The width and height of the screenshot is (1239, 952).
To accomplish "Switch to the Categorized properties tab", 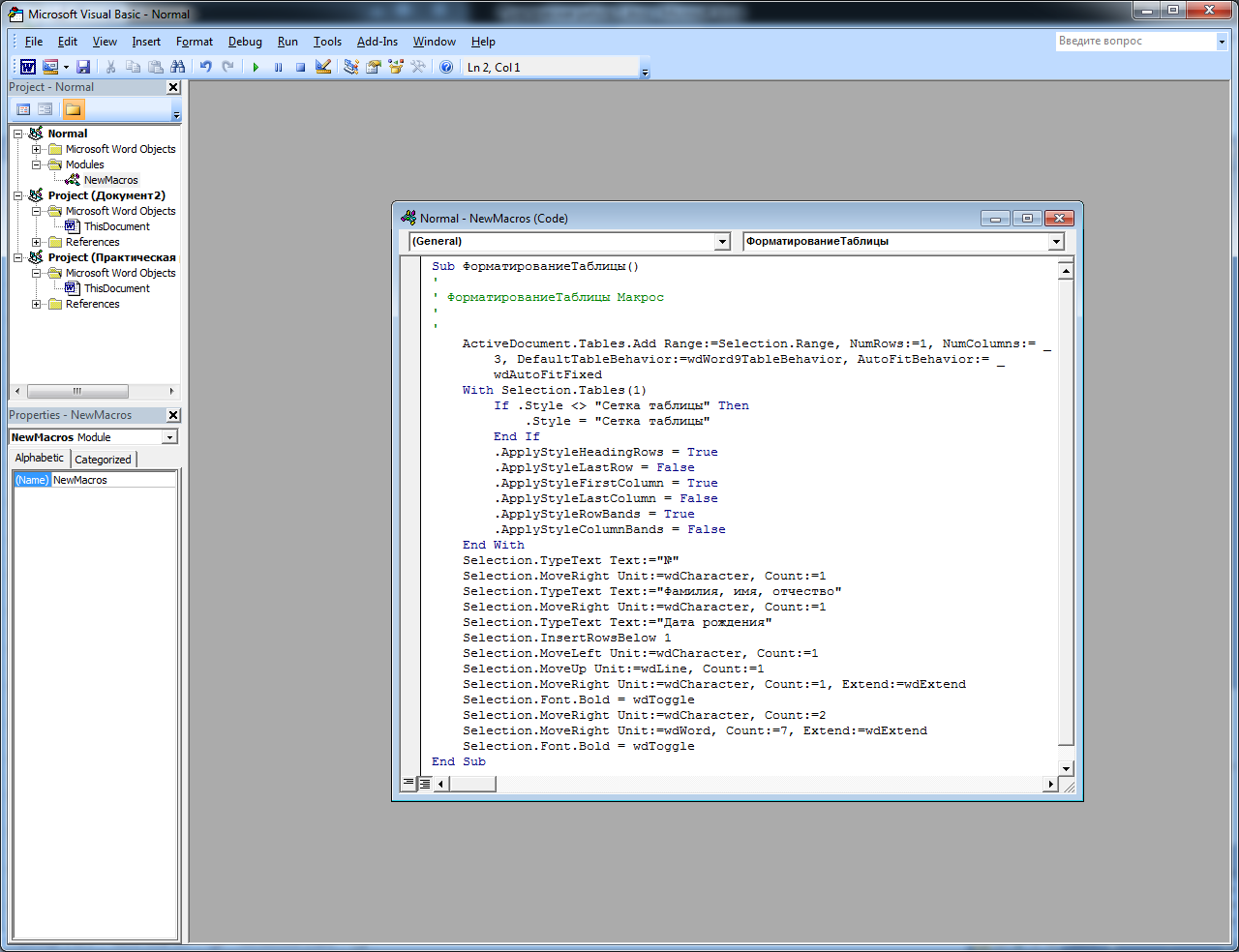I will pyautogui.click(x=103, y=460).
